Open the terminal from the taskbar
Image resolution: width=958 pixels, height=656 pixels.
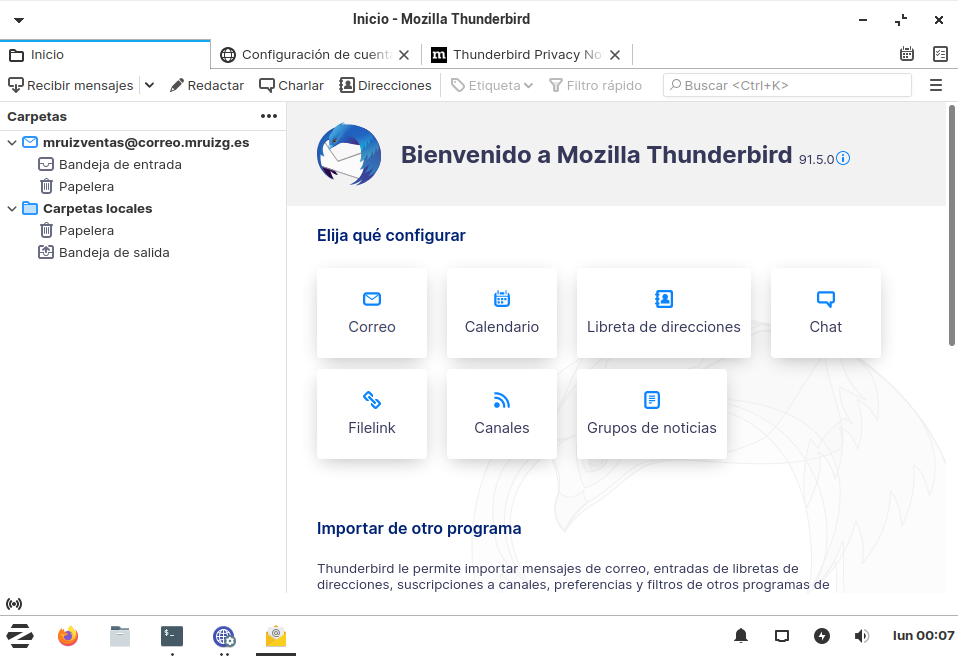click(x=172, y=636)
